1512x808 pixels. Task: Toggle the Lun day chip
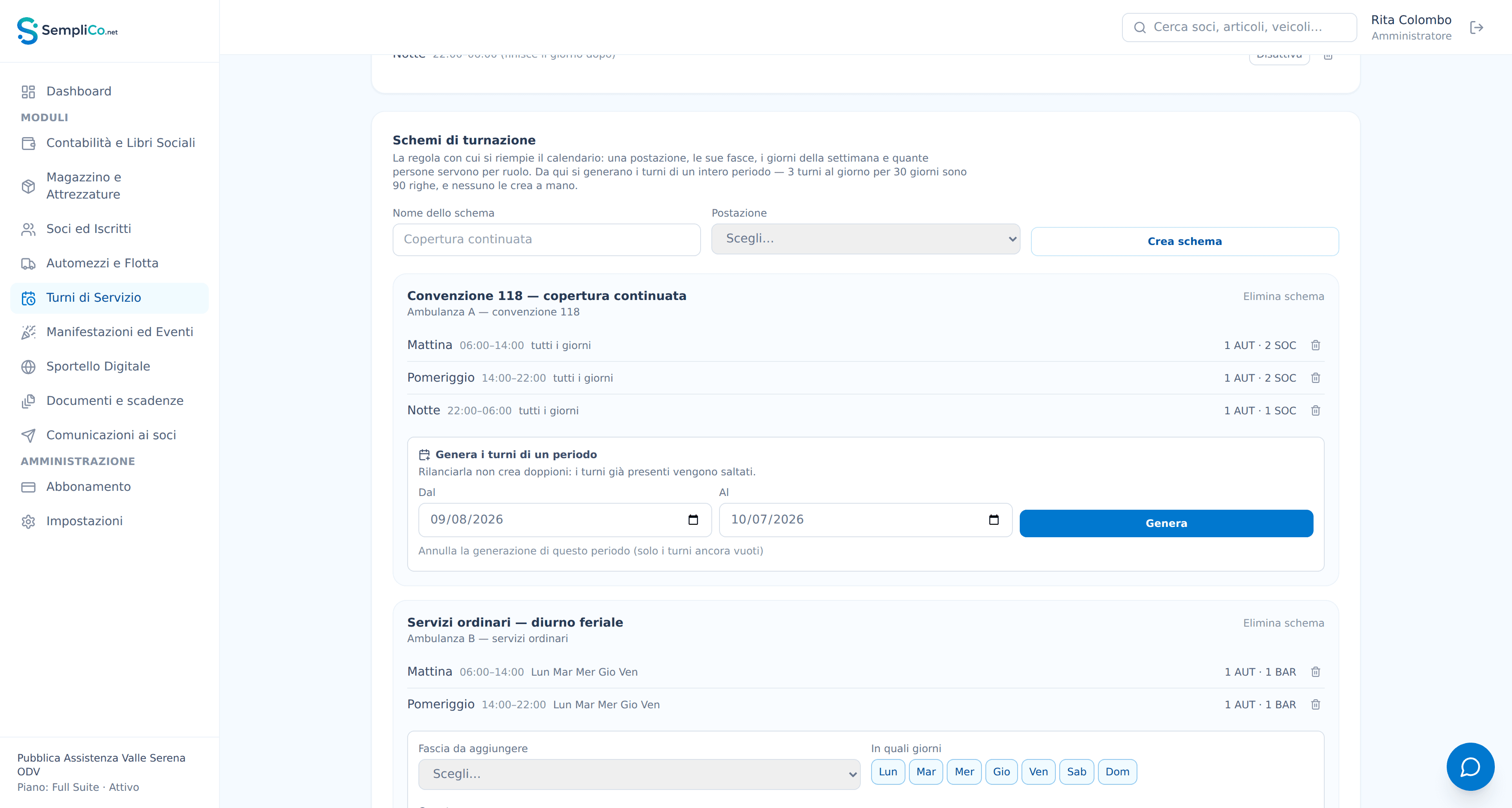[x=887, y=771]
